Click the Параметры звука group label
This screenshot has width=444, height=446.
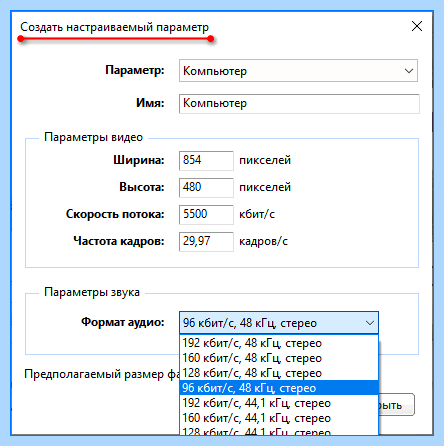point(92,292)
